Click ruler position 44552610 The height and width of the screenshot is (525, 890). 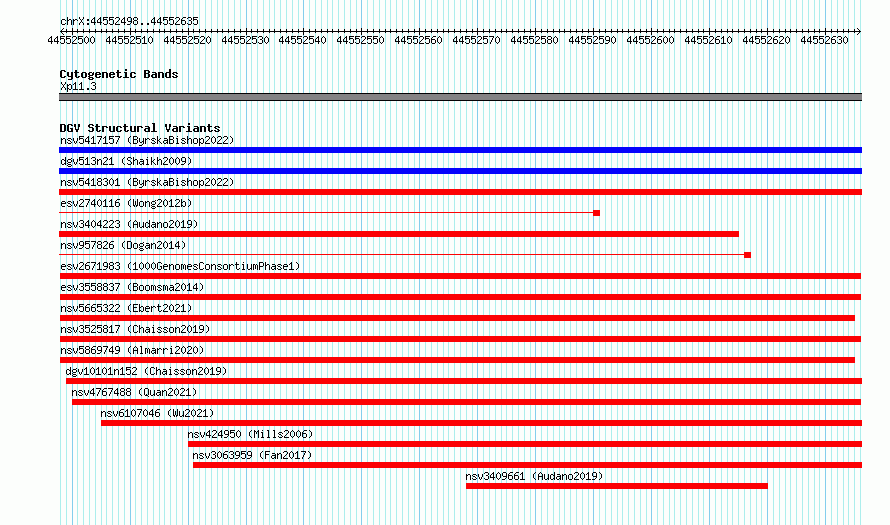(708, 40)
